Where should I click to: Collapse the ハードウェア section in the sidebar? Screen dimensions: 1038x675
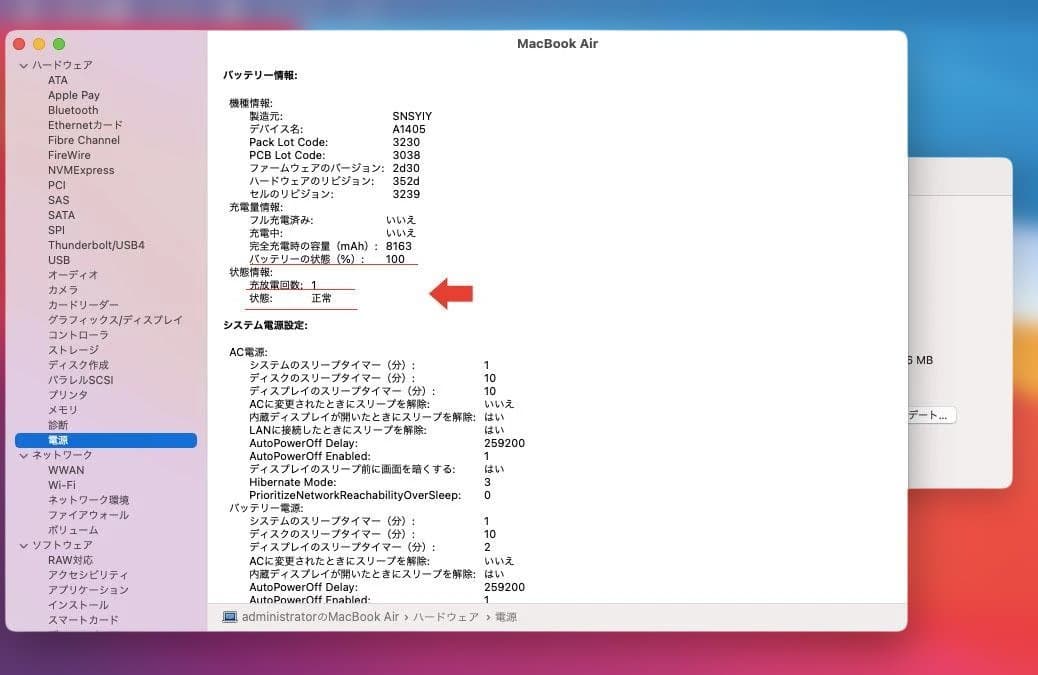(23, 64)
